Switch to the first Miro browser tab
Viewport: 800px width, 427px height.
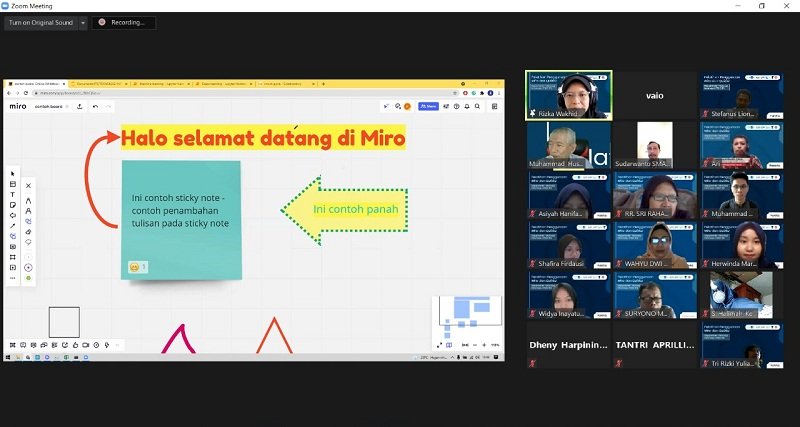(36, 84)
